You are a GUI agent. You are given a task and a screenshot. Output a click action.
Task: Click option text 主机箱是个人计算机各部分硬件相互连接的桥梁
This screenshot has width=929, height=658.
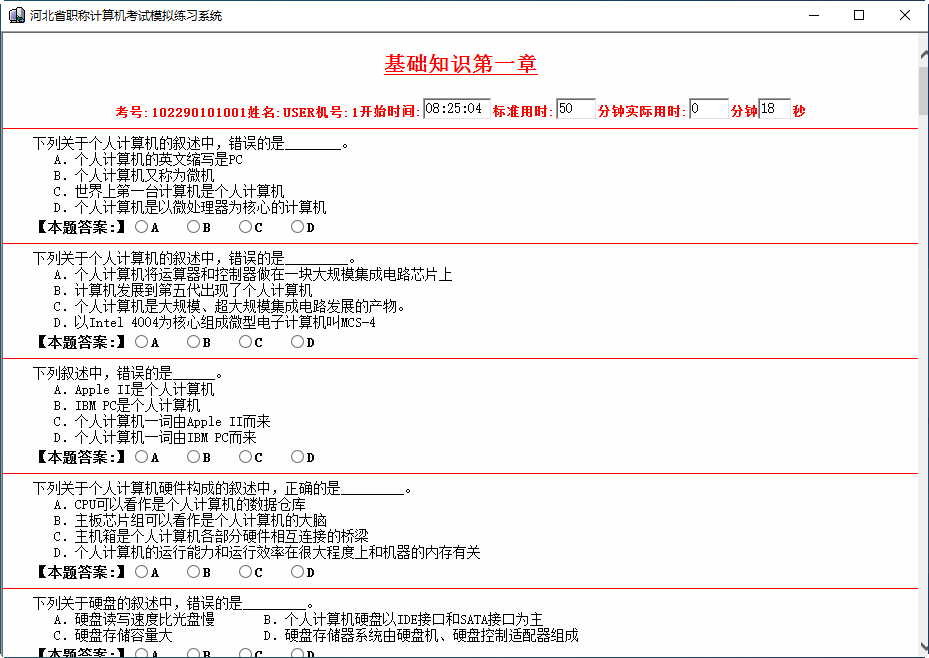pos(222,536)
